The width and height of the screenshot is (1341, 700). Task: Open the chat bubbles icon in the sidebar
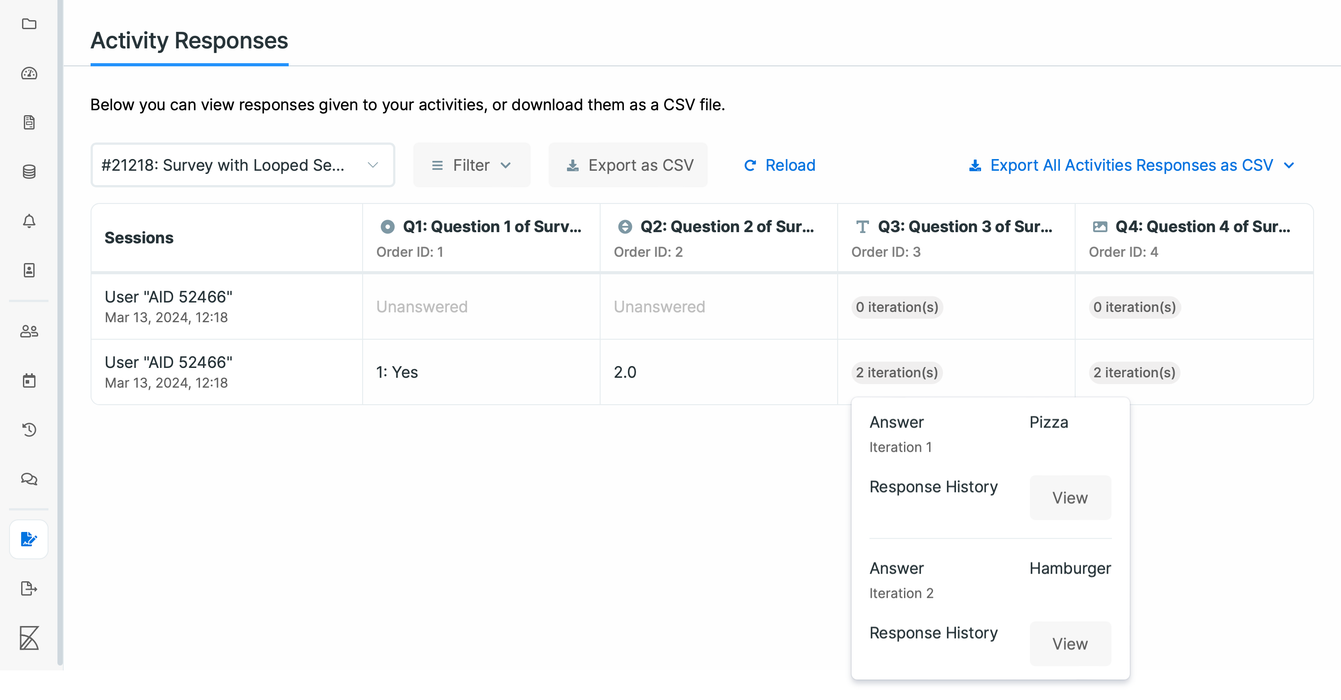click(x=28, y=479)
